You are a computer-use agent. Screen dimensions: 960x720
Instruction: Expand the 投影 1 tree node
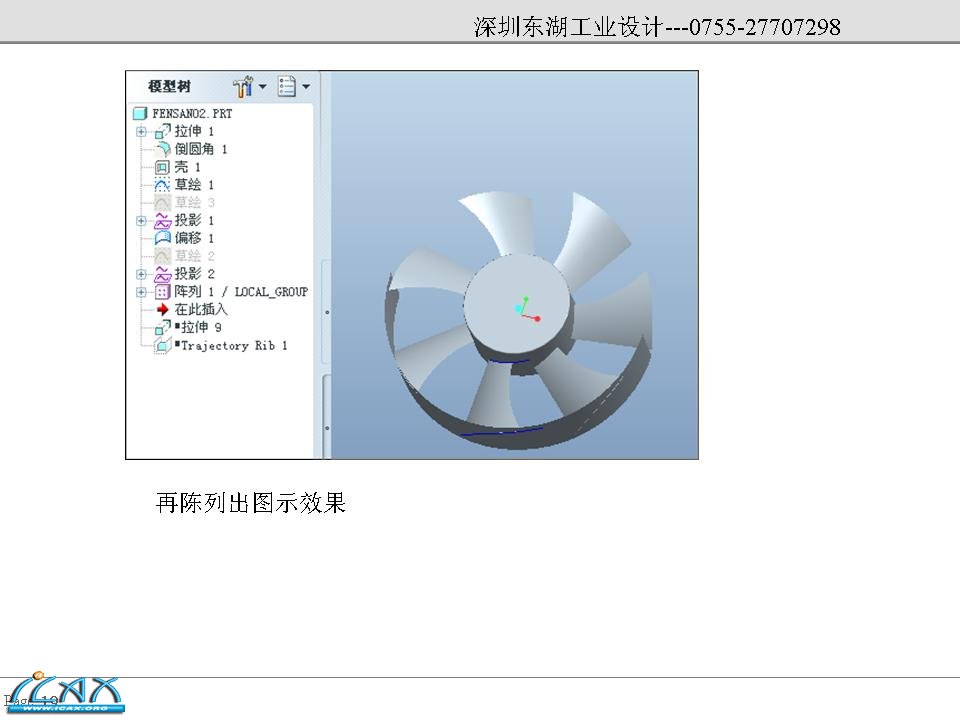[x=141, y=220]
